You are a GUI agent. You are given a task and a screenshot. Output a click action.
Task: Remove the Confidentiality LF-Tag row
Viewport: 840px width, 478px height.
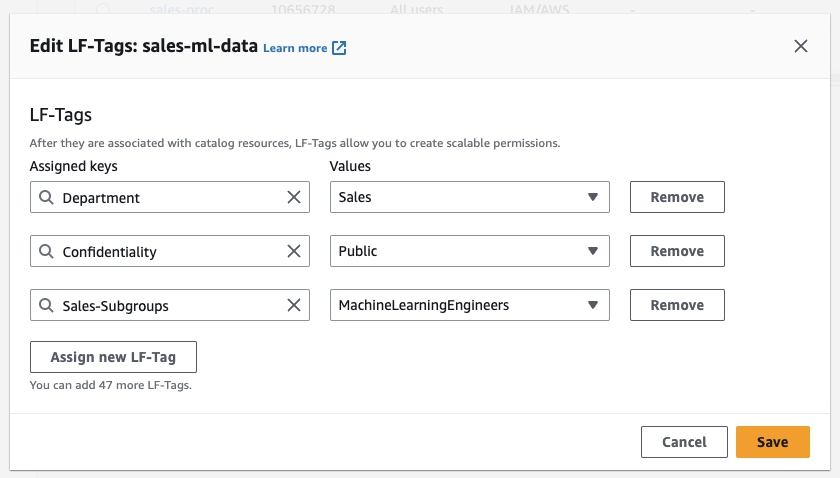pos(677,252)
